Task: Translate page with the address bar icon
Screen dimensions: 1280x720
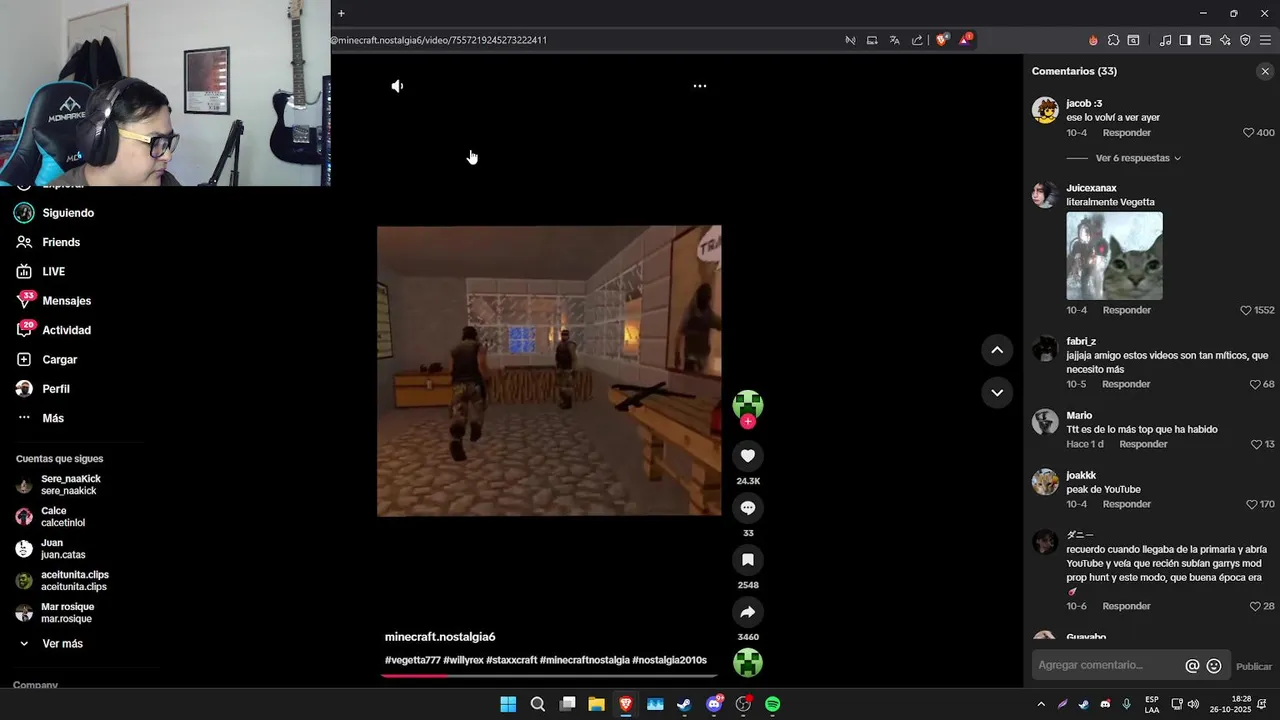Action: click(895, 40)
